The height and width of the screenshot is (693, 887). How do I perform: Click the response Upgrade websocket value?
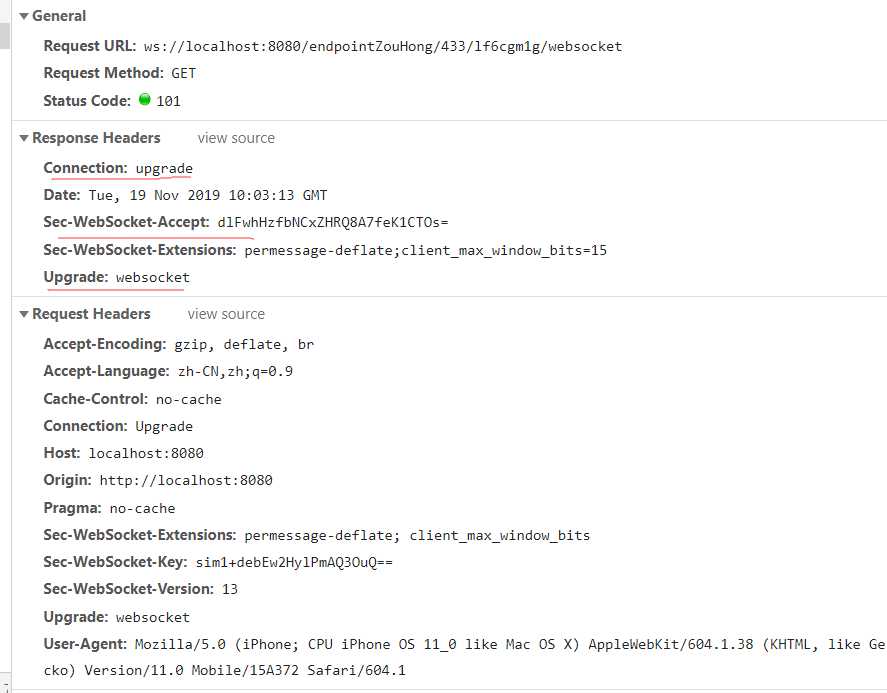(x=152, y=277)
